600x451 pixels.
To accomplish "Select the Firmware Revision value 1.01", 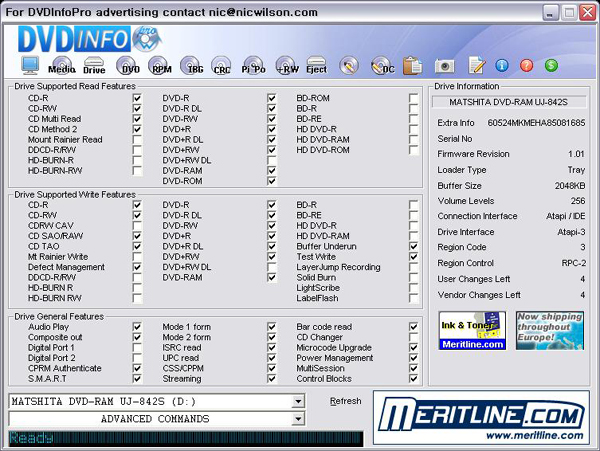I will tap(576, 154).
